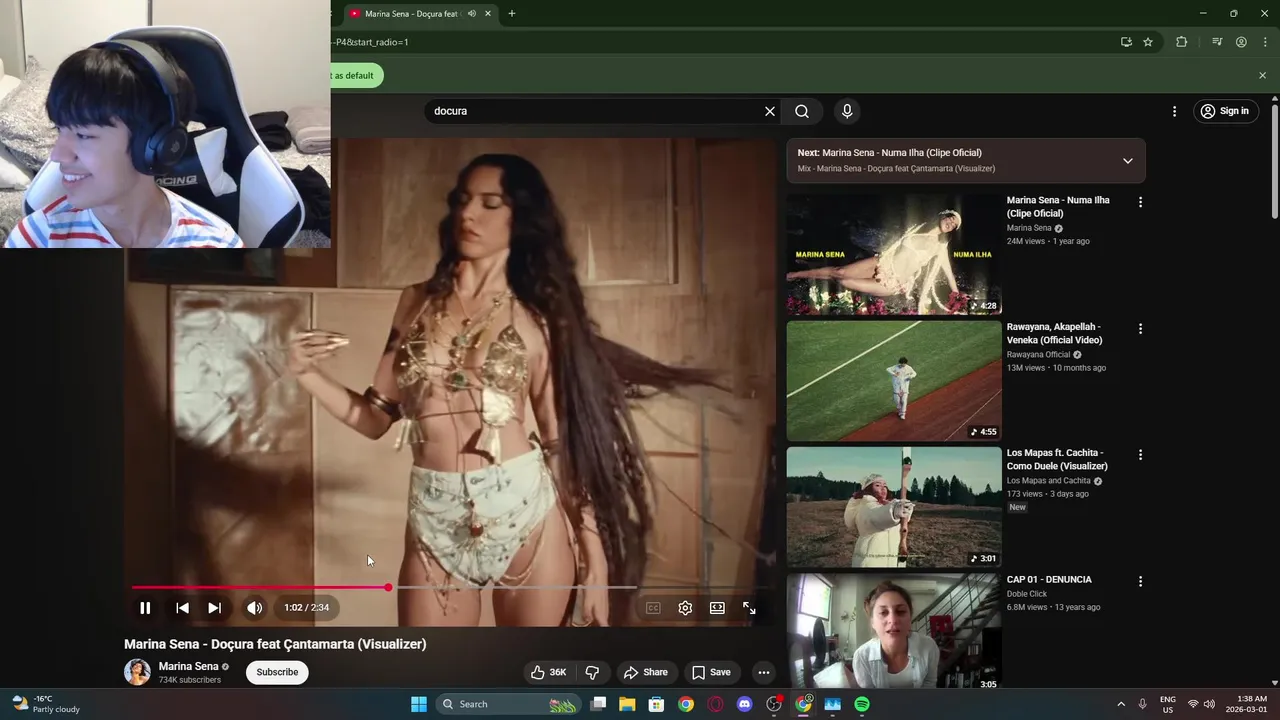This screenshot has width=1280, height=720.
Task: Open options for Rawayana Veneka video
Action: [x=1140, y=329]
